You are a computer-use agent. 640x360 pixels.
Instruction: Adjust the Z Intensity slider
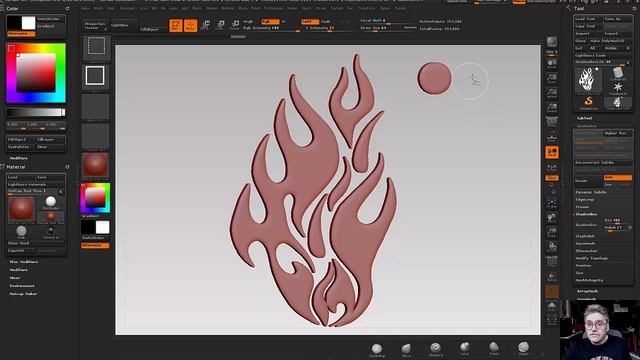[320, 28]
